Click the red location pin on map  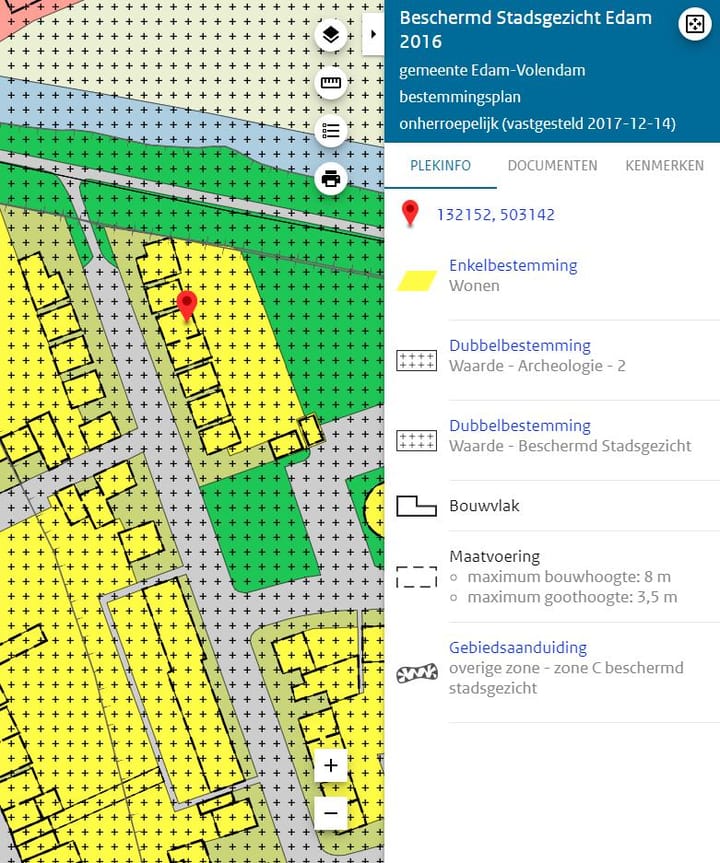tap(186, 305)
